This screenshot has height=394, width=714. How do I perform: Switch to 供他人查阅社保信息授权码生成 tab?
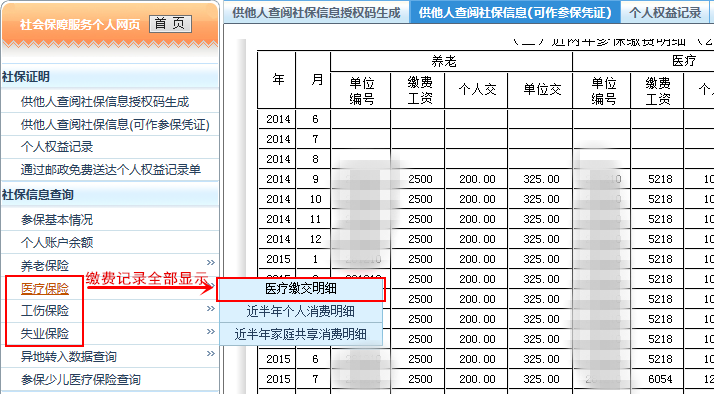[316, 12]
